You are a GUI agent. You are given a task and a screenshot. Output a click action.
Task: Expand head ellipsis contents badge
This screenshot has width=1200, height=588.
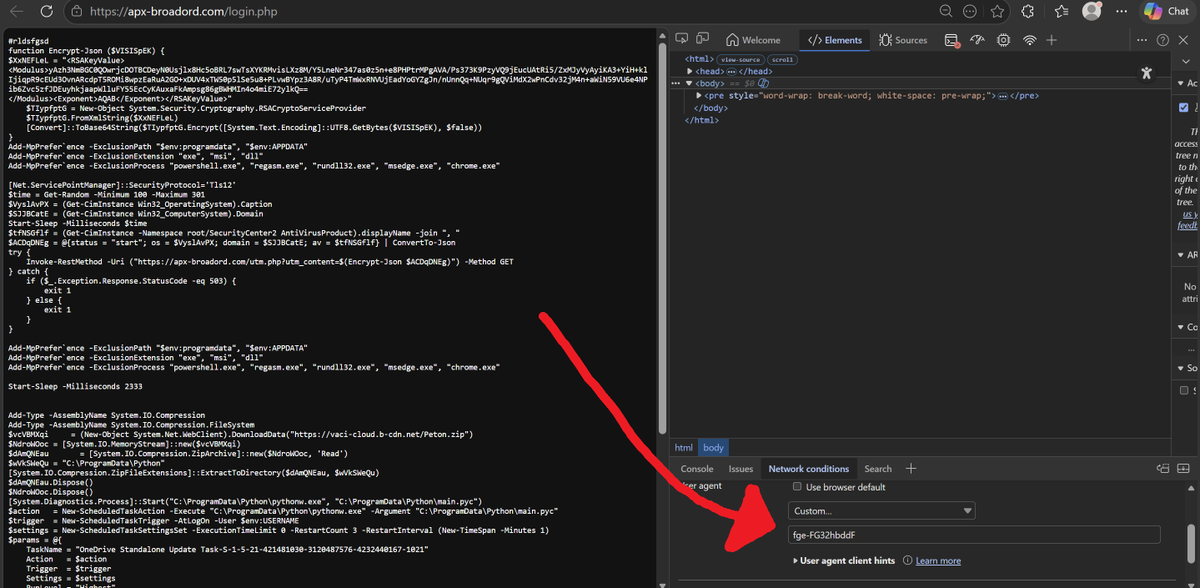click(732, 72)
